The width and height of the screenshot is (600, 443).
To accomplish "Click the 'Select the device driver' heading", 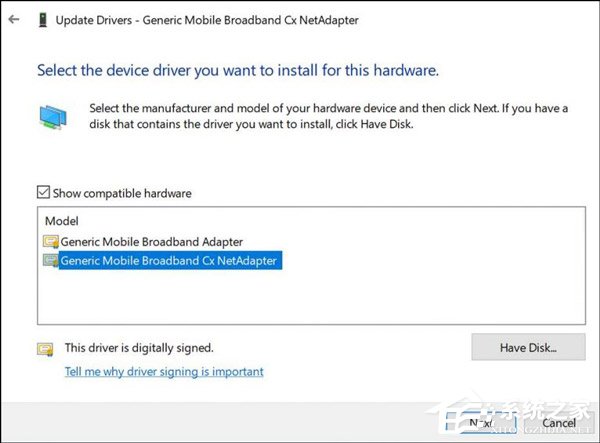I will tap(238, 71).
